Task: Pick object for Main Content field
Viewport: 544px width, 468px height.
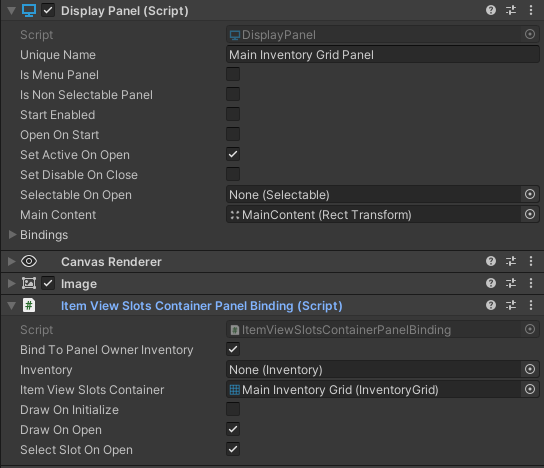Action: [x=530, y=214]
